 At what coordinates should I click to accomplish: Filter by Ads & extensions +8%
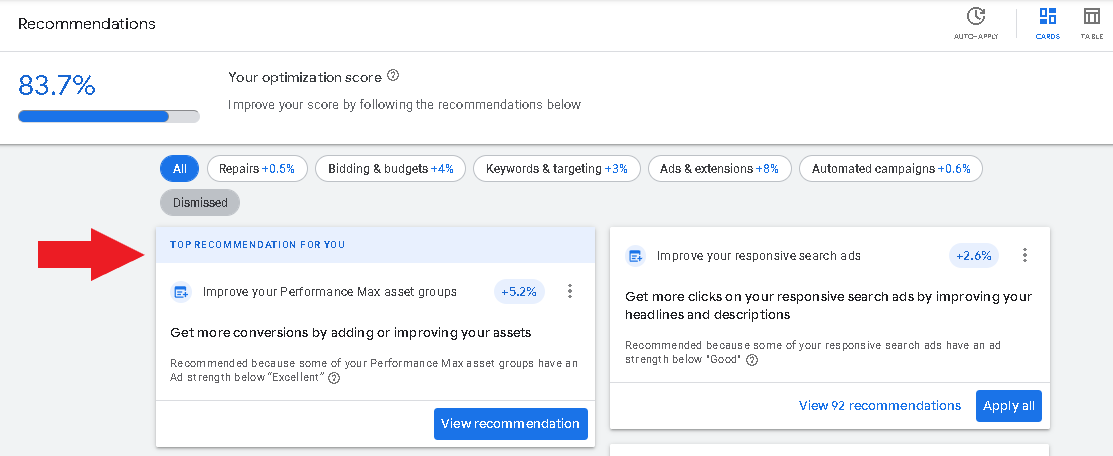(719, 169)
